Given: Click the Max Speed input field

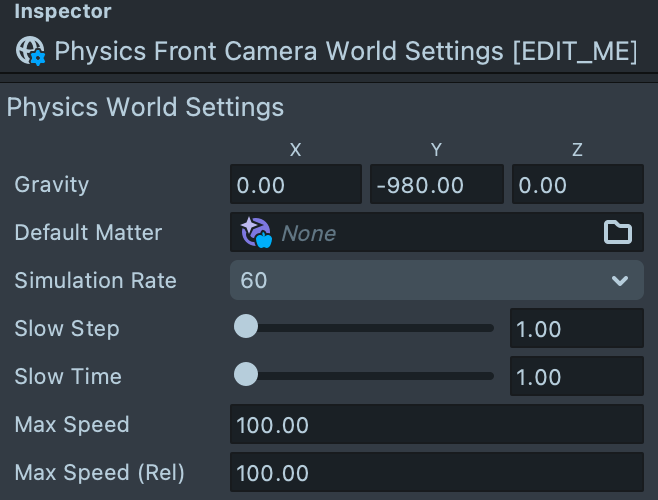Looking at the screenshot, I should coord(436,425).
